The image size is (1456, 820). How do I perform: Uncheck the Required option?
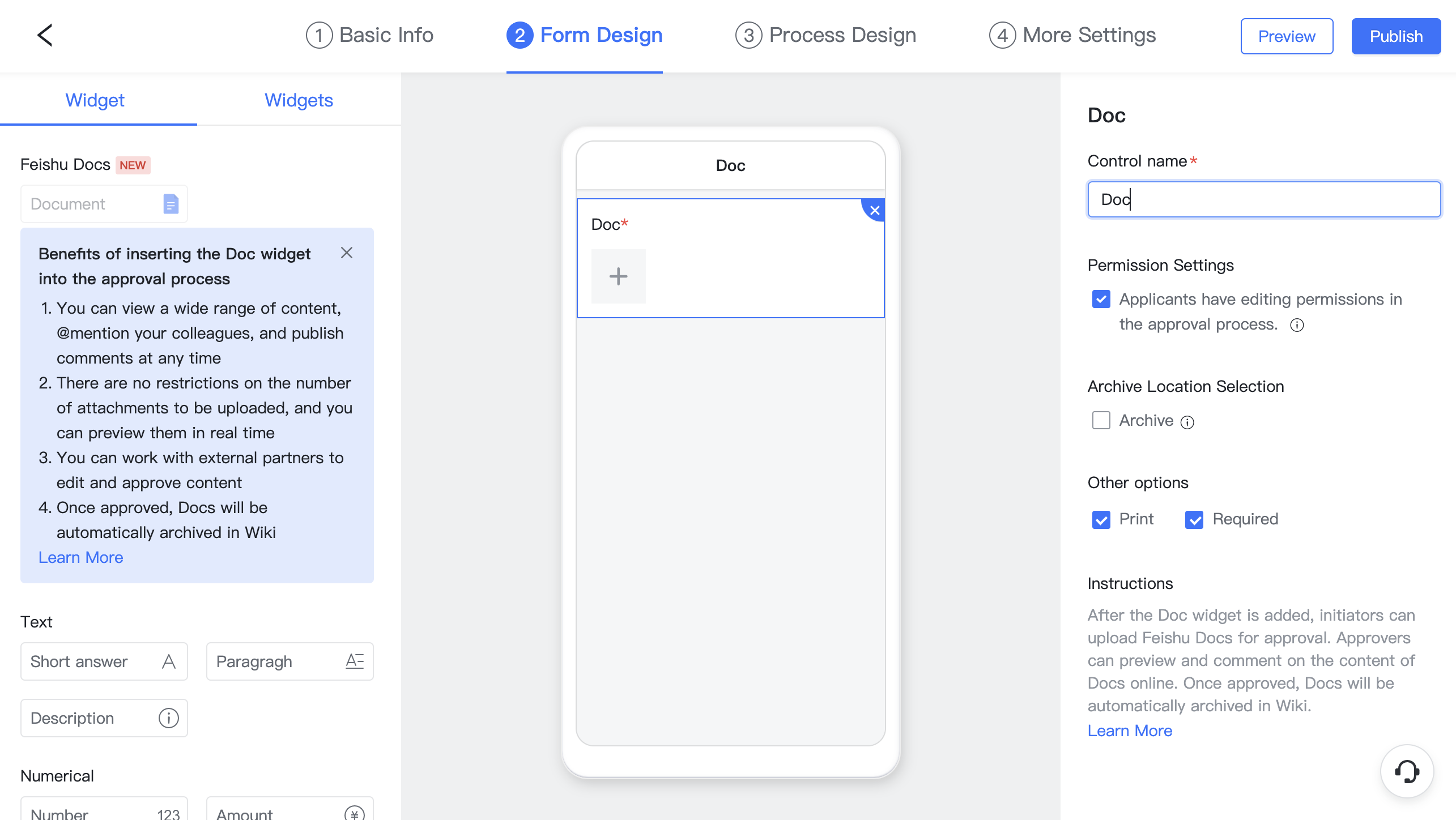point(1194,519)
